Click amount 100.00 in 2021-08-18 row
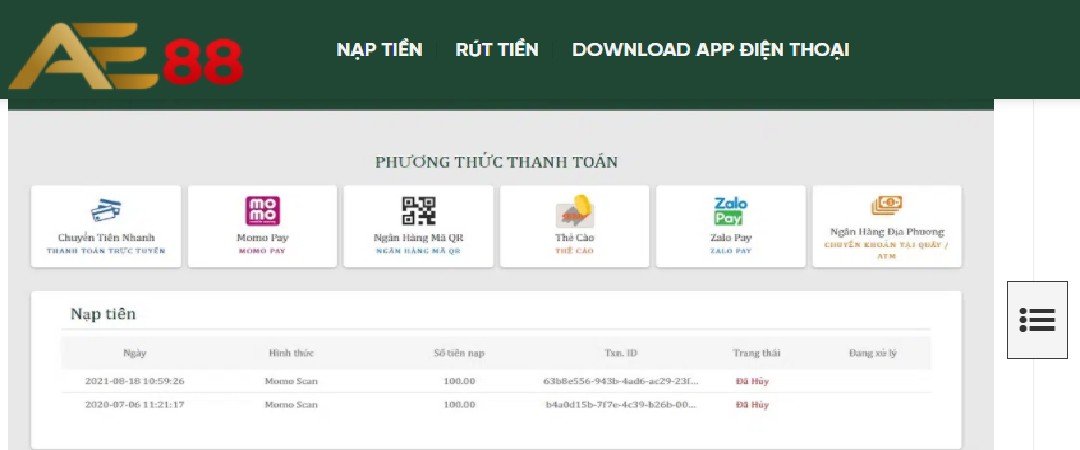1080x450 pixels. point(459,381)
